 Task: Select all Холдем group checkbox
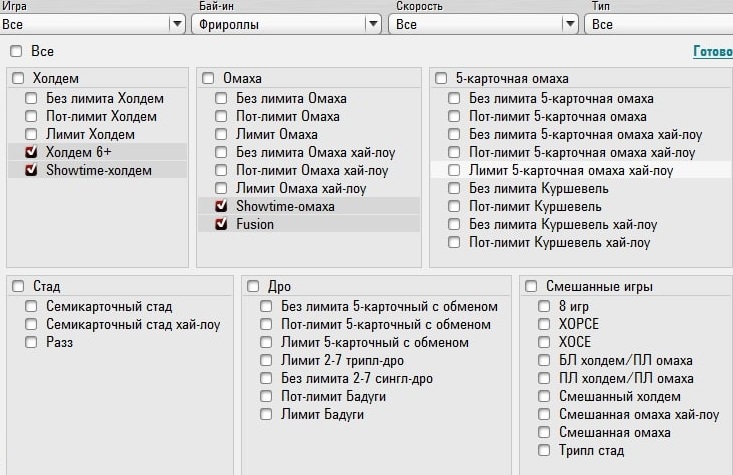pyautogui.click(x=19, y=78)
